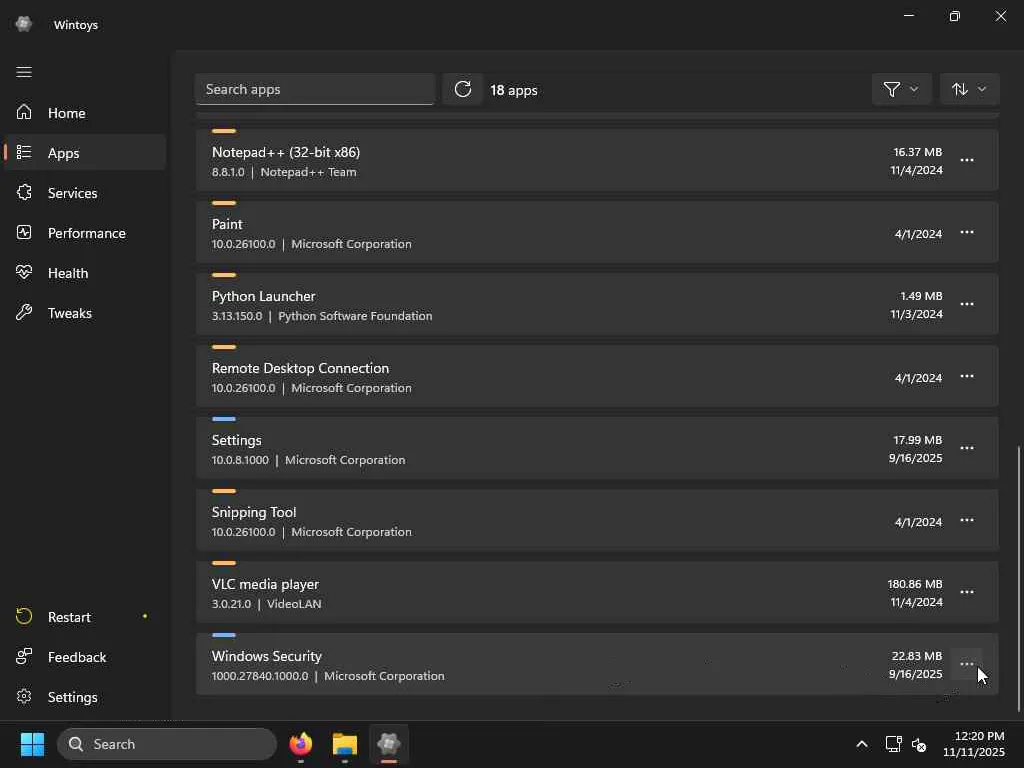This screenshot has width=1024, height=768.
Task: Go to the Performance section
Action: tap(85, 233)
